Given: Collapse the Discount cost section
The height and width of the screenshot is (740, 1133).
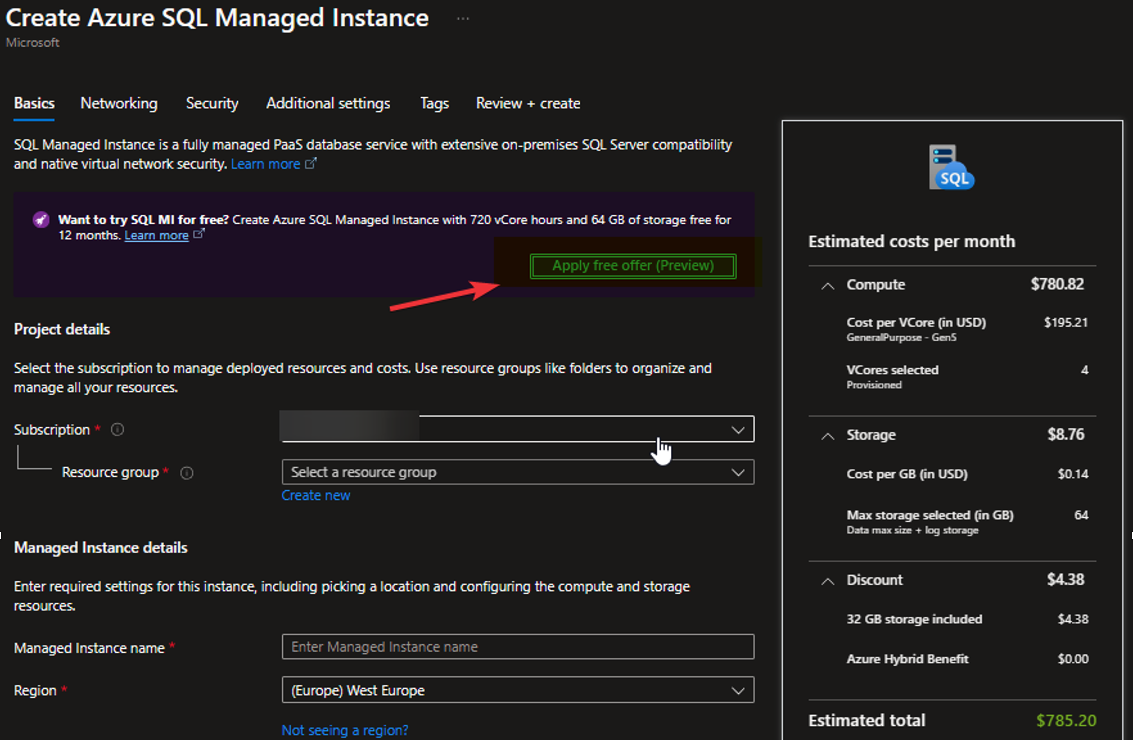Looking at the screenshot, I should coord(827,580).
